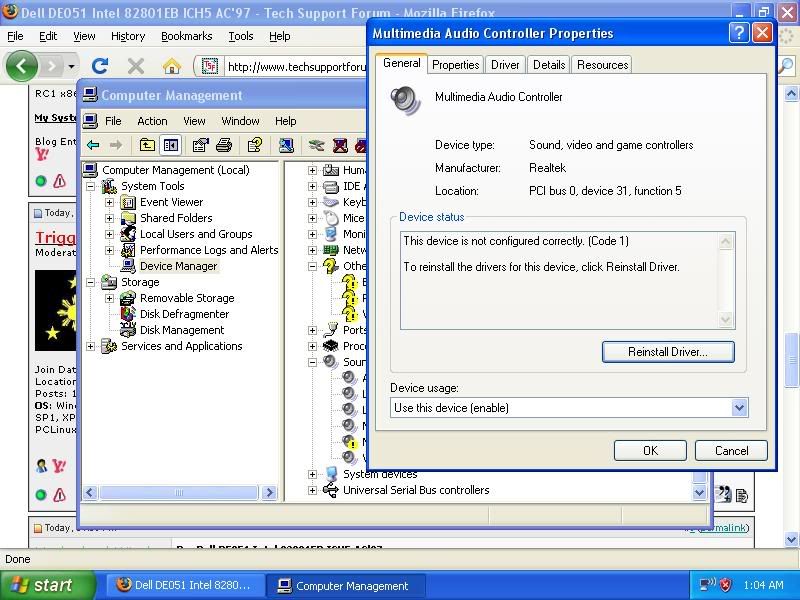Click Computer Management taskbar button
800x600 pixels.
(346, 585)
